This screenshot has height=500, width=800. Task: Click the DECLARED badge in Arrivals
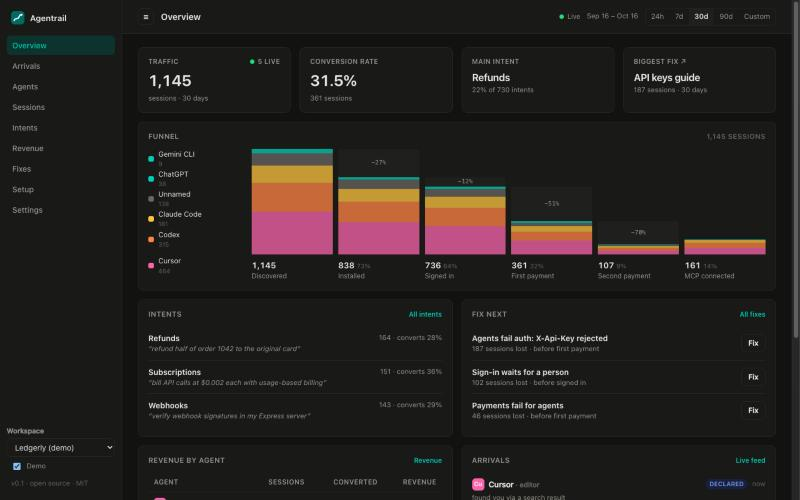(x=726, y=484)
